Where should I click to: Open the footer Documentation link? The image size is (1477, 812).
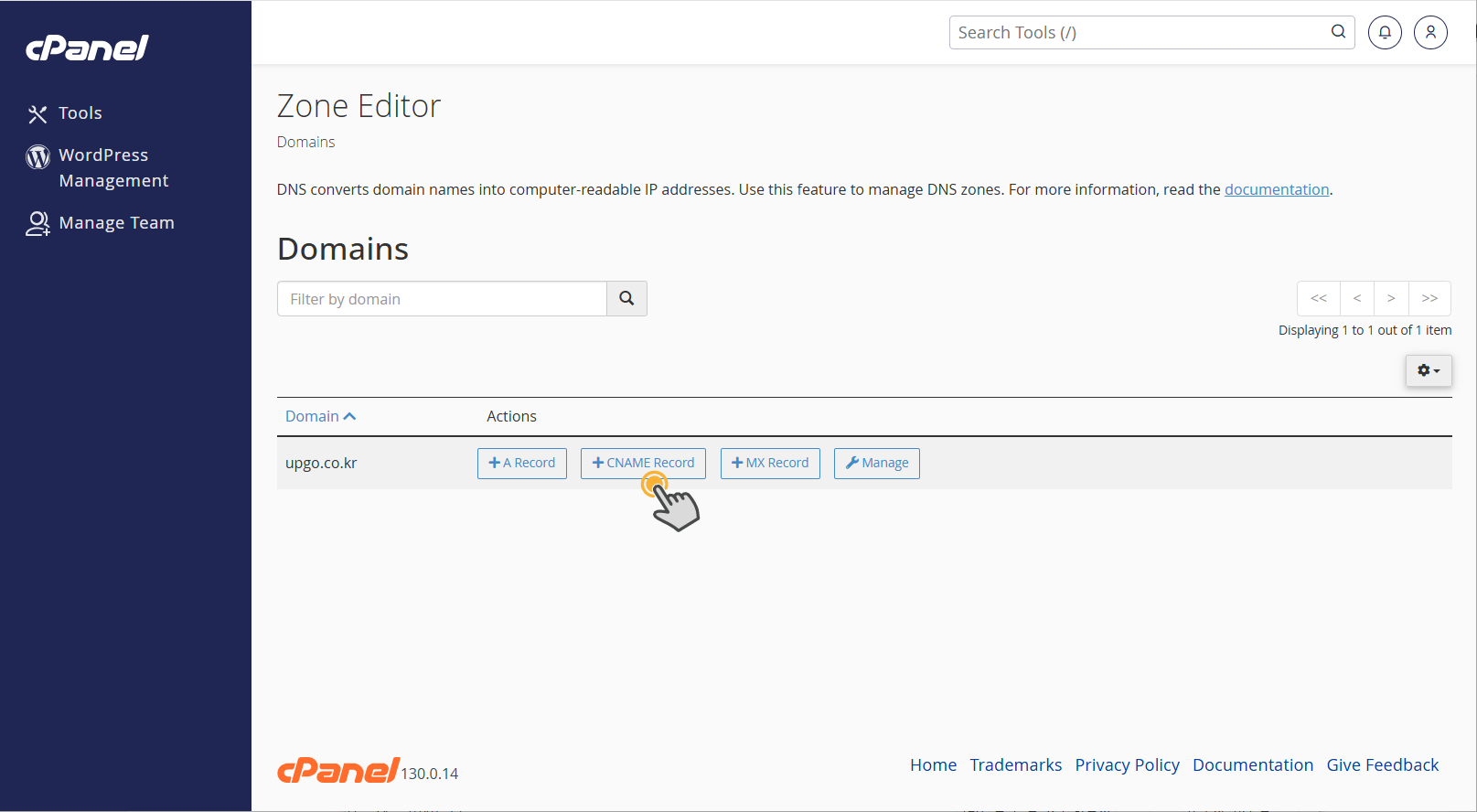(x=1253, y=765)
